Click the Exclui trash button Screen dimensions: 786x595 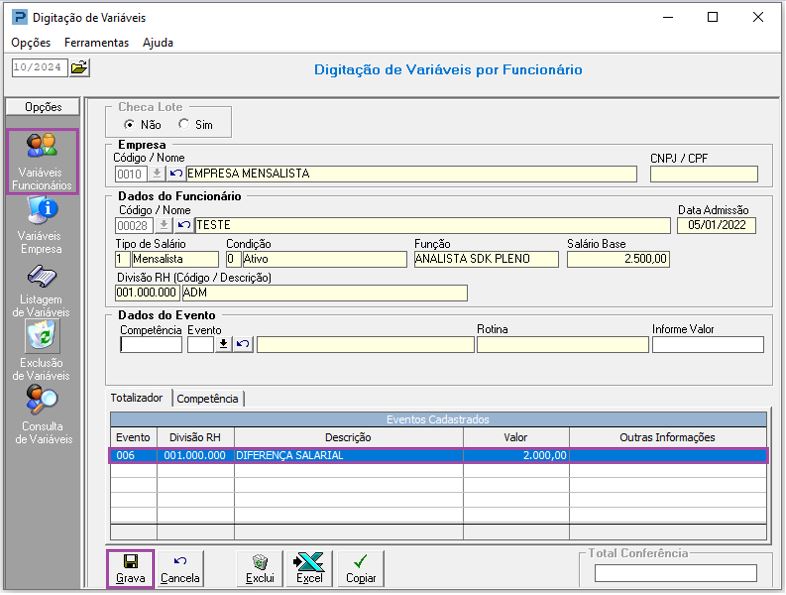(x=260, y=569)
